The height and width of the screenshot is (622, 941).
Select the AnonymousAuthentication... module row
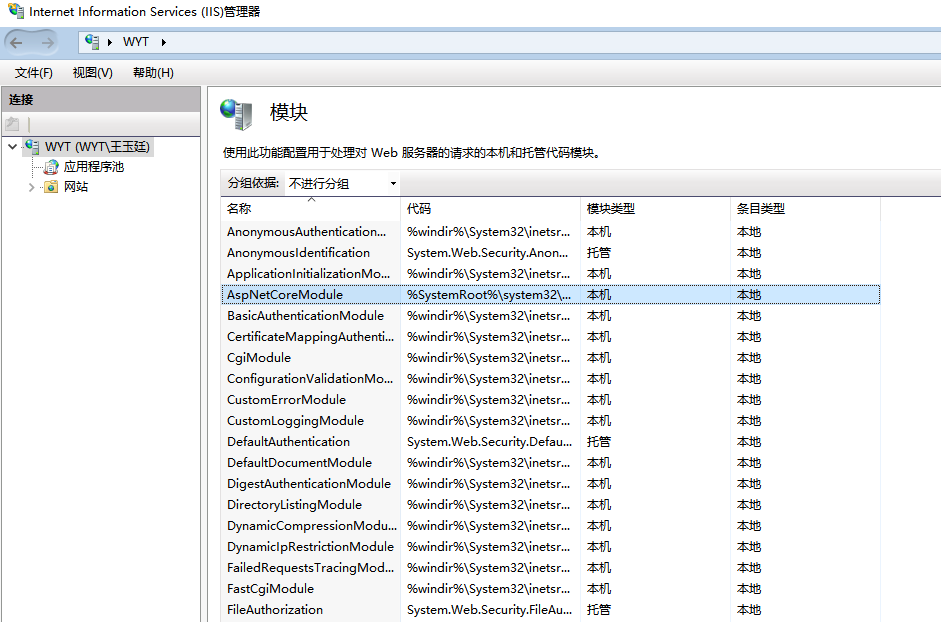[x=550, y=232]
